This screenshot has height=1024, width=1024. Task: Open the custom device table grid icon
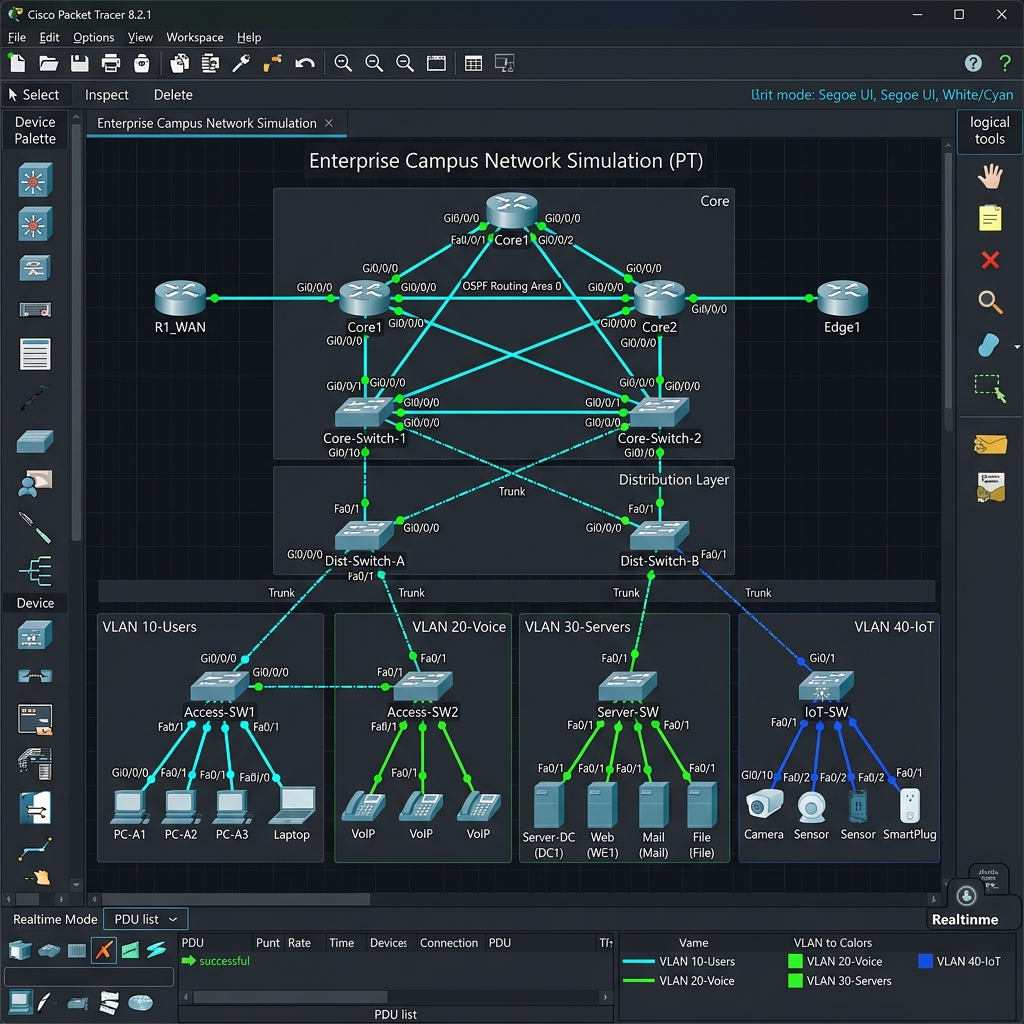[x=473, y=63]
